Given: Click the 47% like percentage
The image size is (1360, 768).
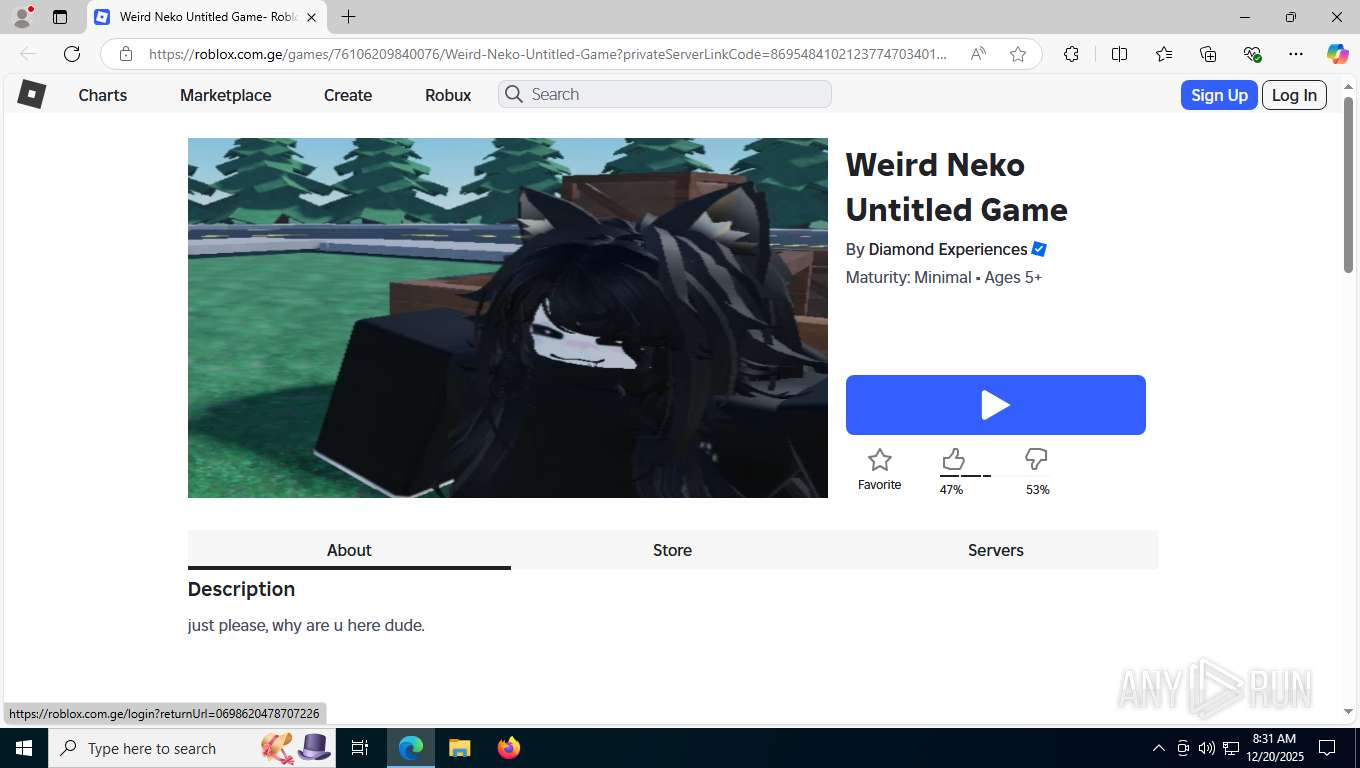Looking at the screenshot, I should click(x=951, y=490).
